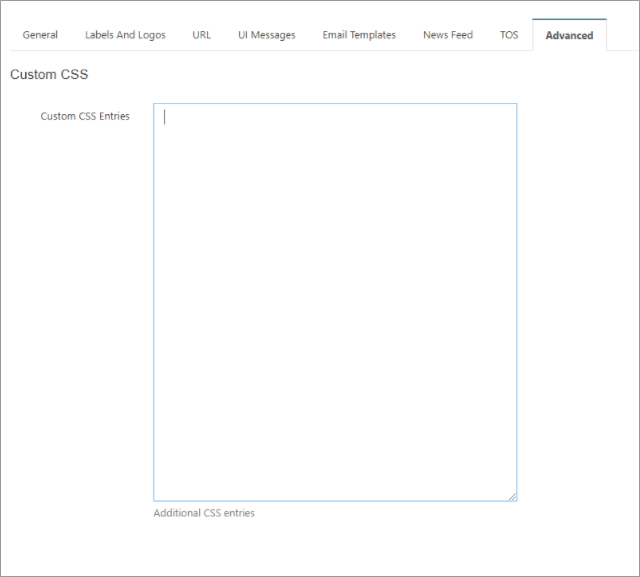Click the Custom CSS Entries label
The height and width of the screenshot is (577, 640).
pyautogui.click(x=85, y=116)
